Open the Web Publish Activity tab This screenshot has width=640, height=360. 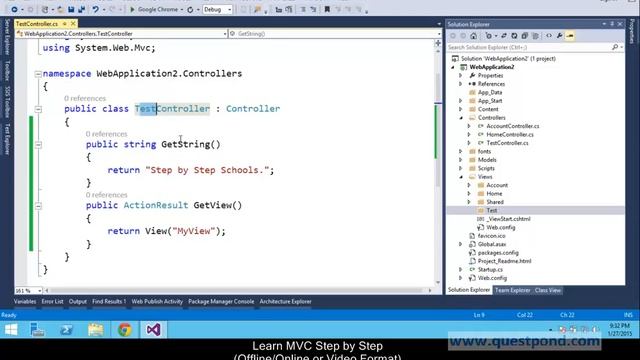pyautogui.click(x=157, y=302)
